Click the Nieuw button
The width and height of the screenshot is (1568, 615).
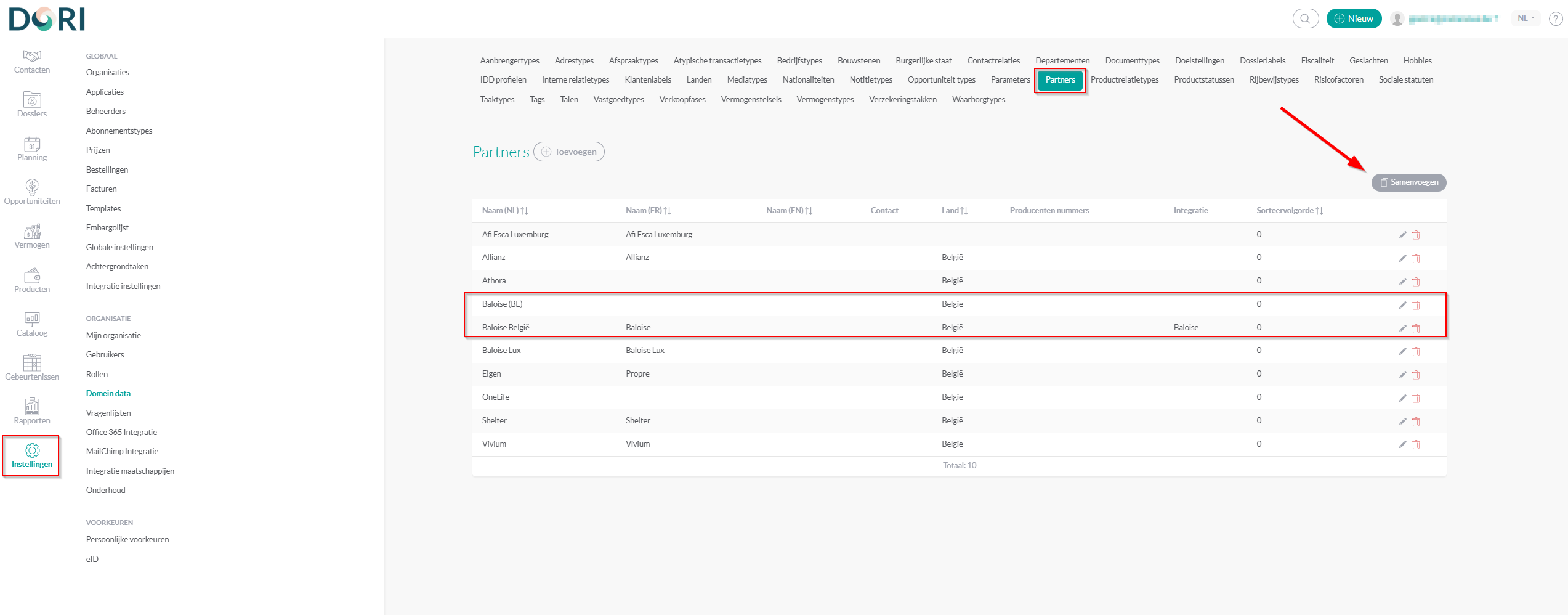tap(1354, 18)
